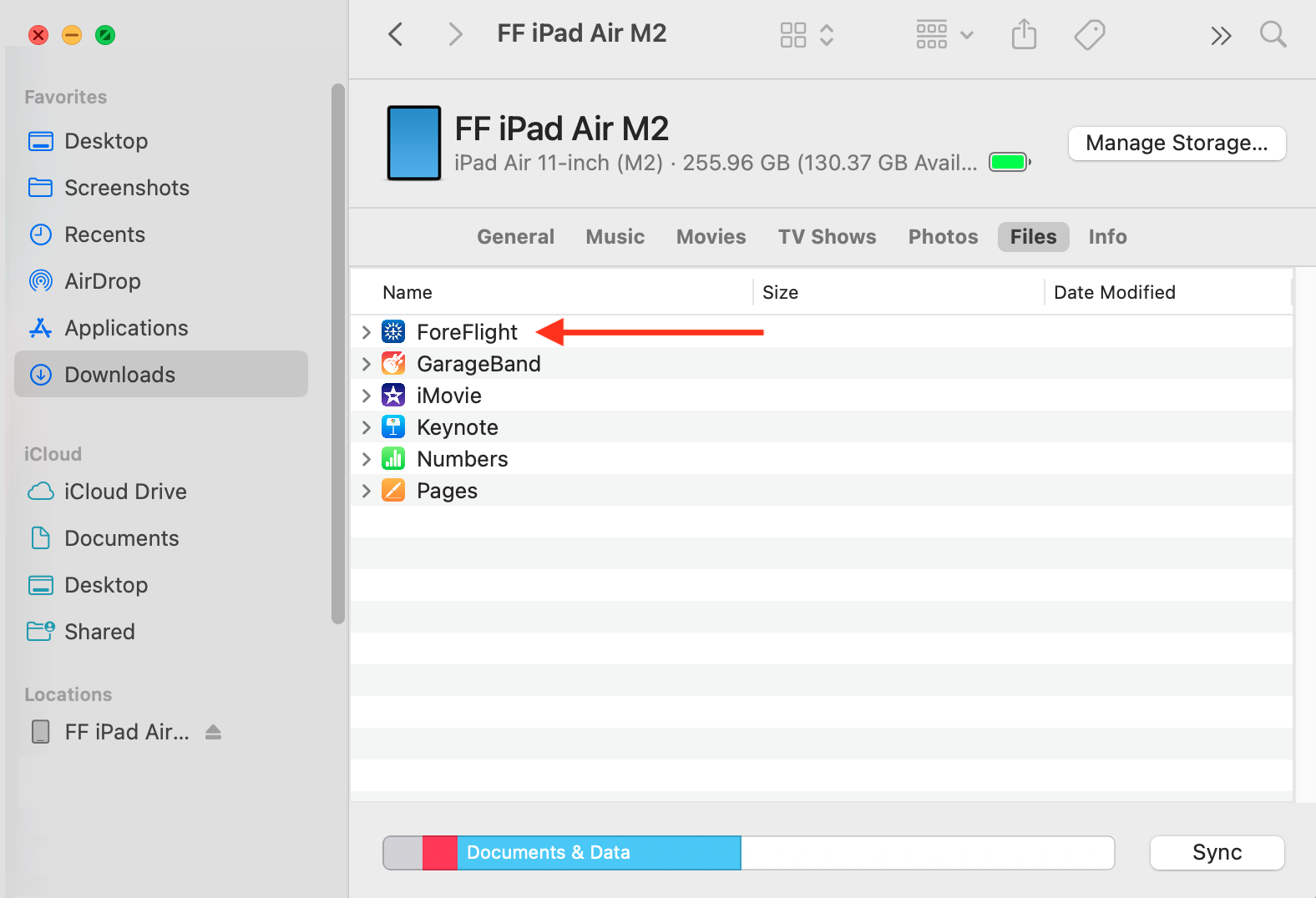Select the GarageBand name text
1316x898 pixels.
(478, 364)
